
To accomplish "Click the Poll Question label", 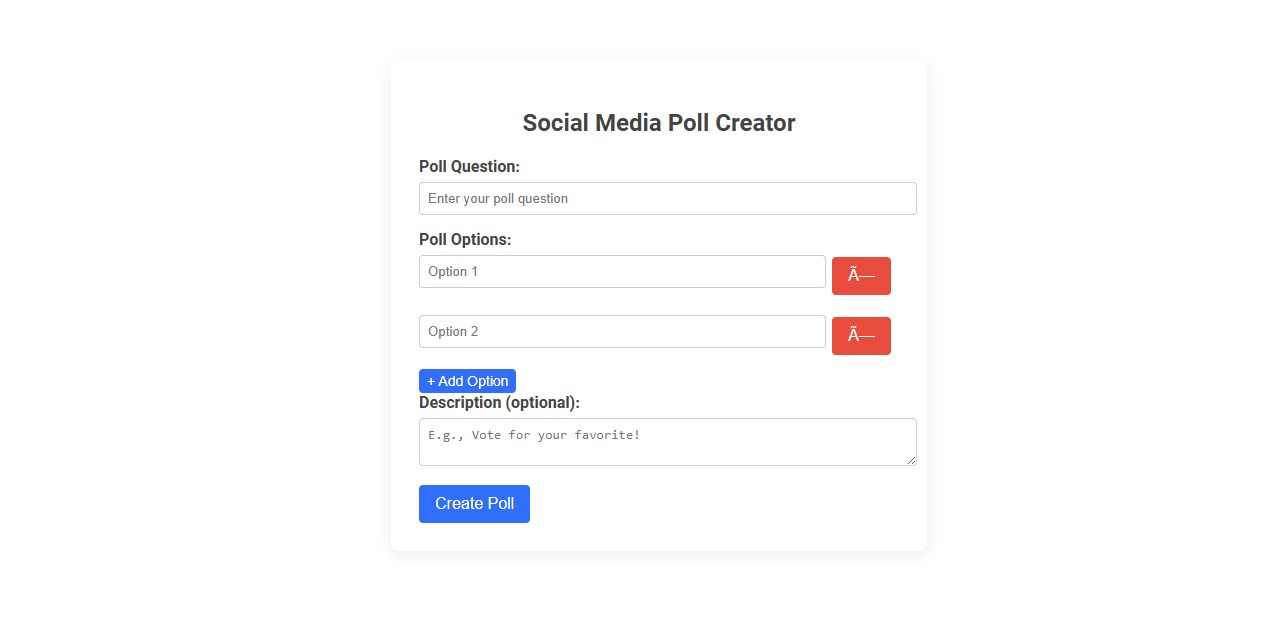I will (x=469, y=166).
